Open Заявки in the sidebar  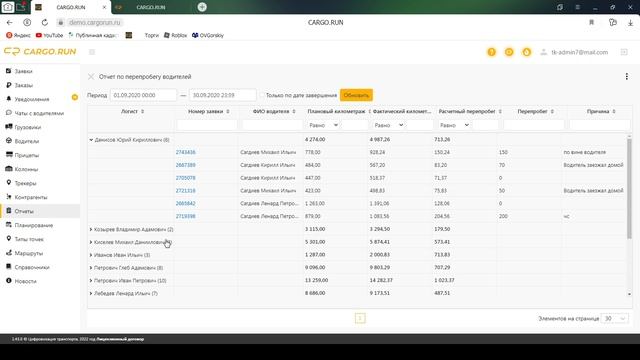coord(23,71)
